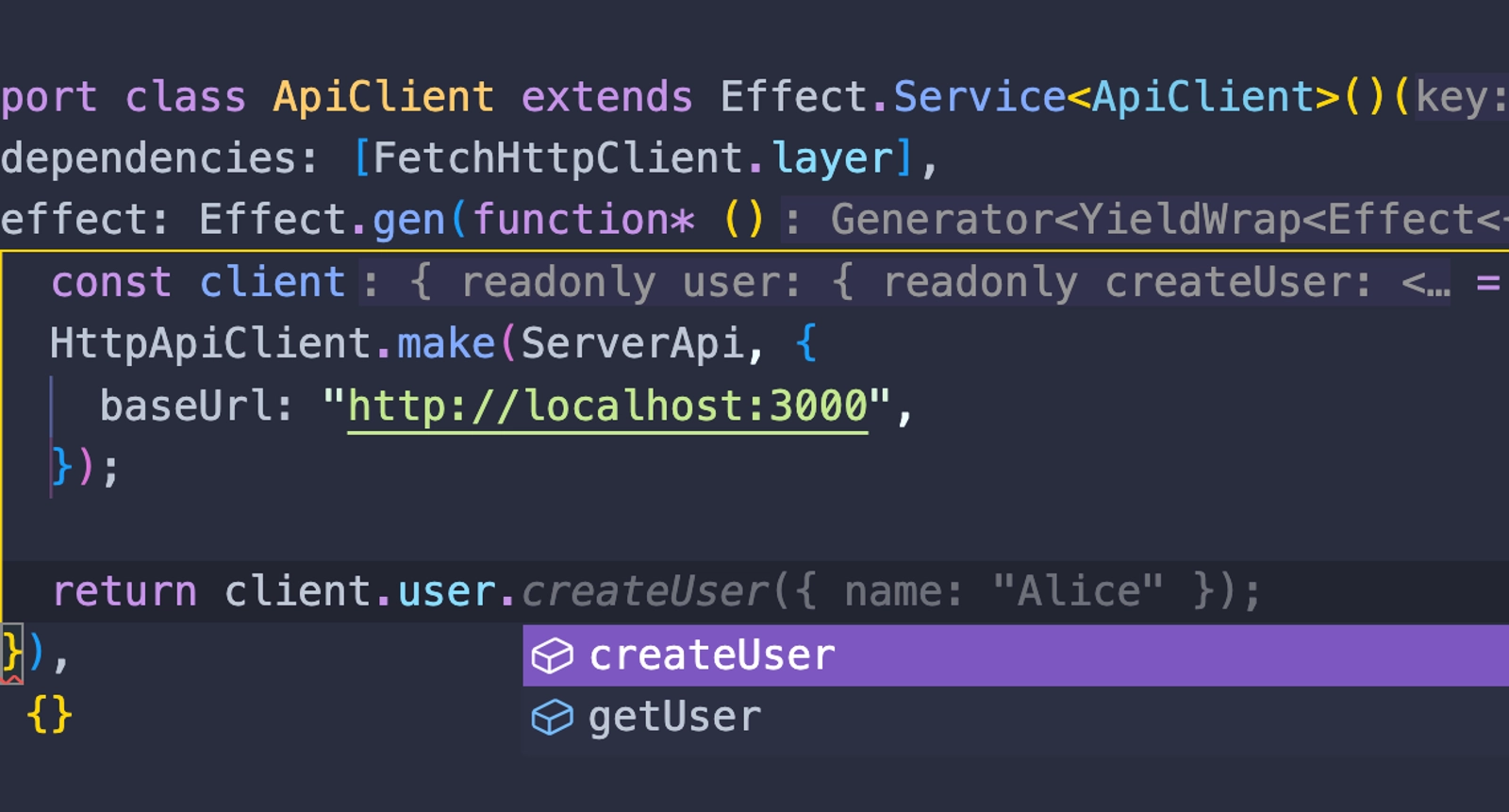
Task: Place cursor on the baseUrl property
Action: (184, 406)
